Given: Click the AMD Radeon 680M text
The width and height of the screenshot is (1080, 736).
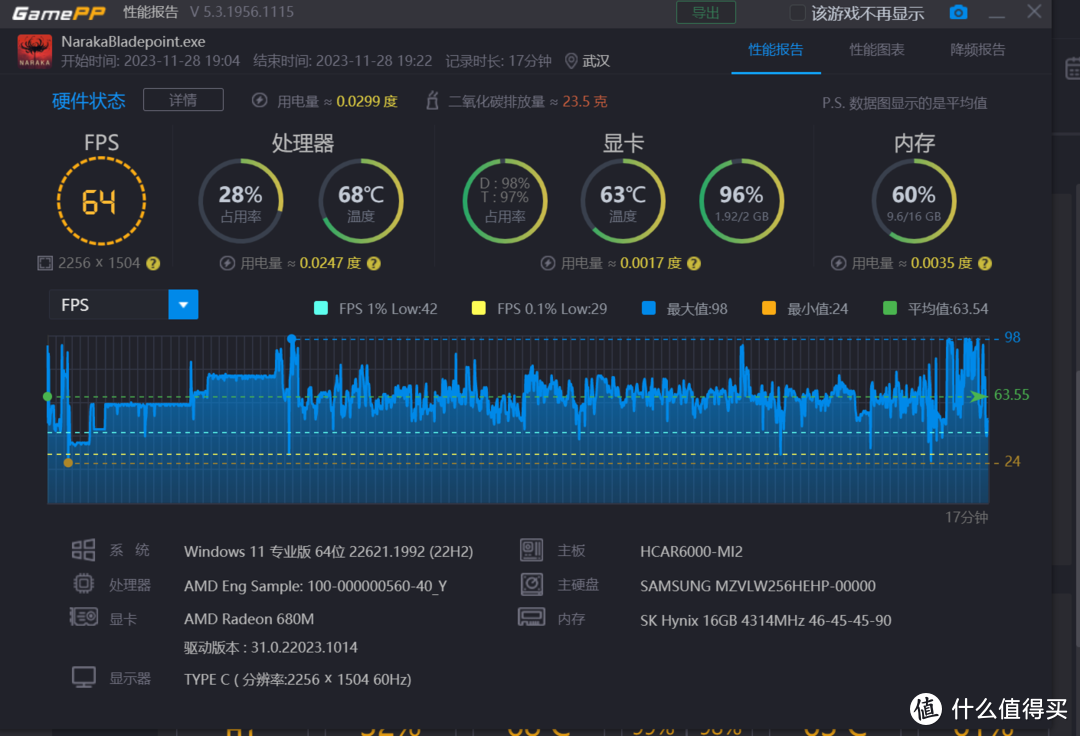Looking at the screenshot, I should click(x=249, y=619).
